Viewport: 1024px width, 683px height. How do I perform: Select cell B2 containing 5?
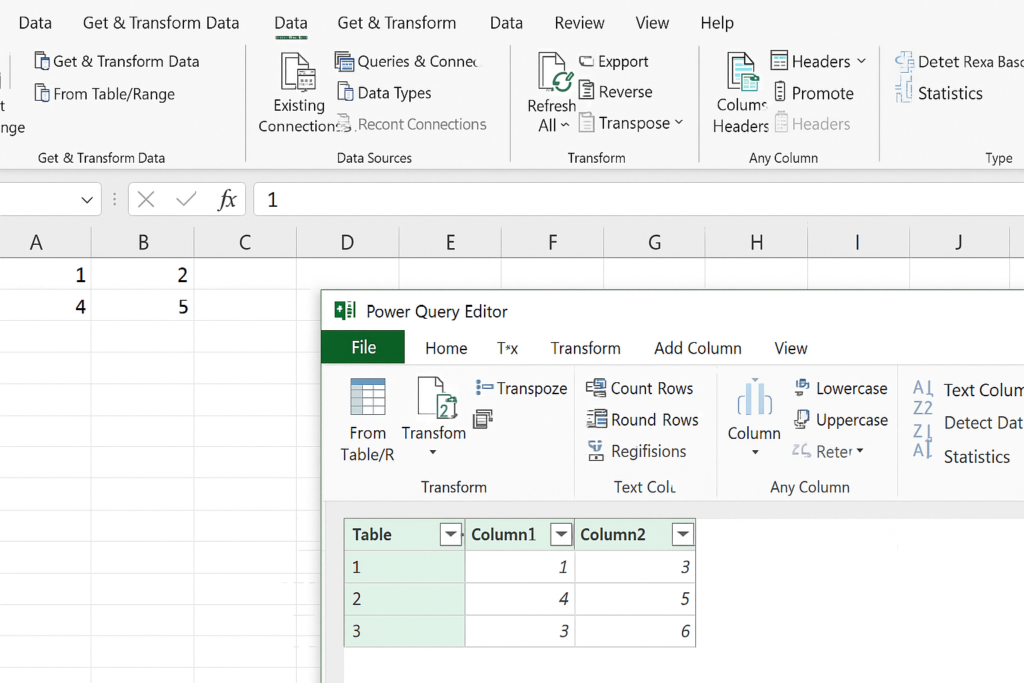pyautogui.click(x=142, y=306)
